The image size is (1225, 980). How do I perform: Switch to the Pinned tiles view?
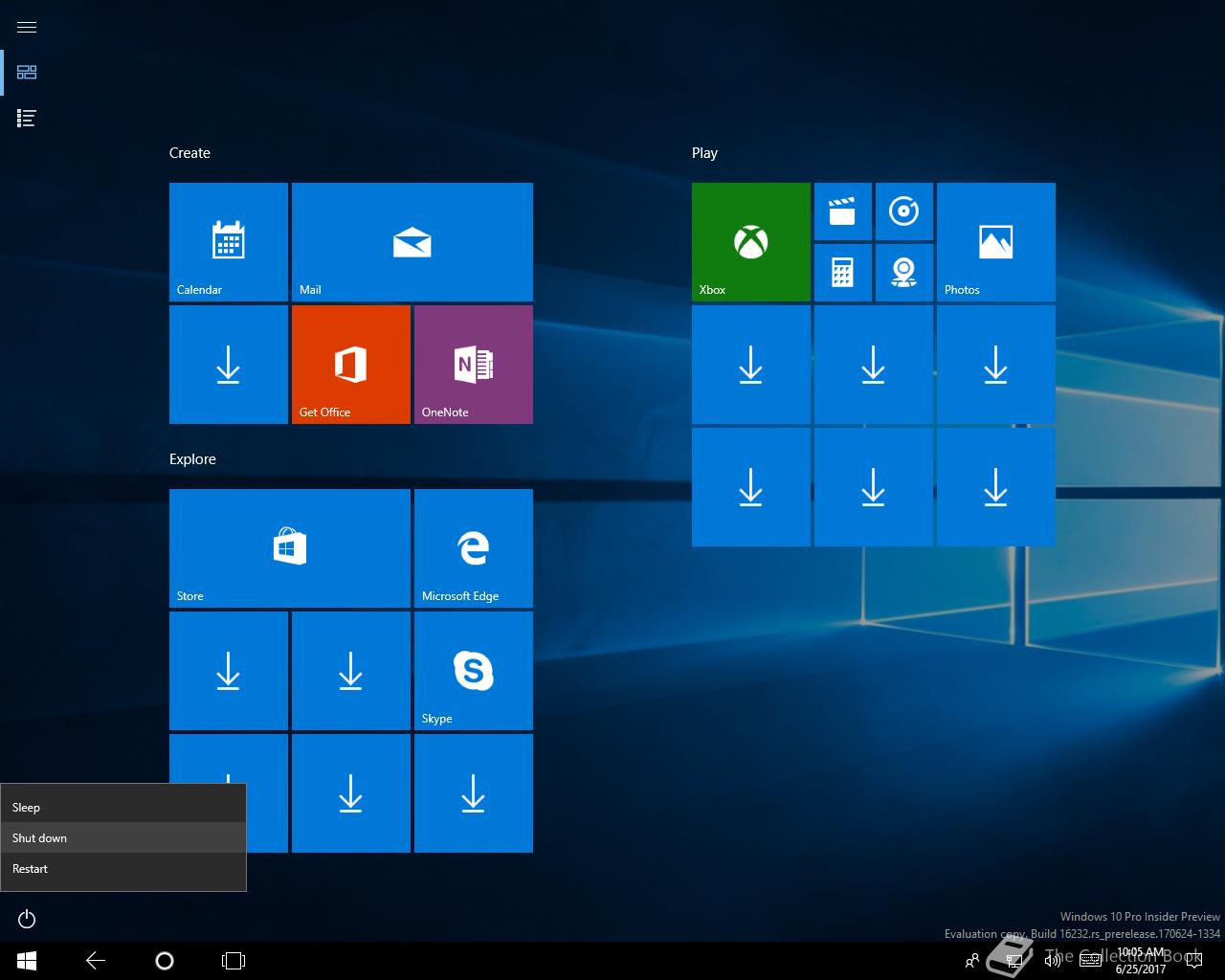(x=27, y=73)
